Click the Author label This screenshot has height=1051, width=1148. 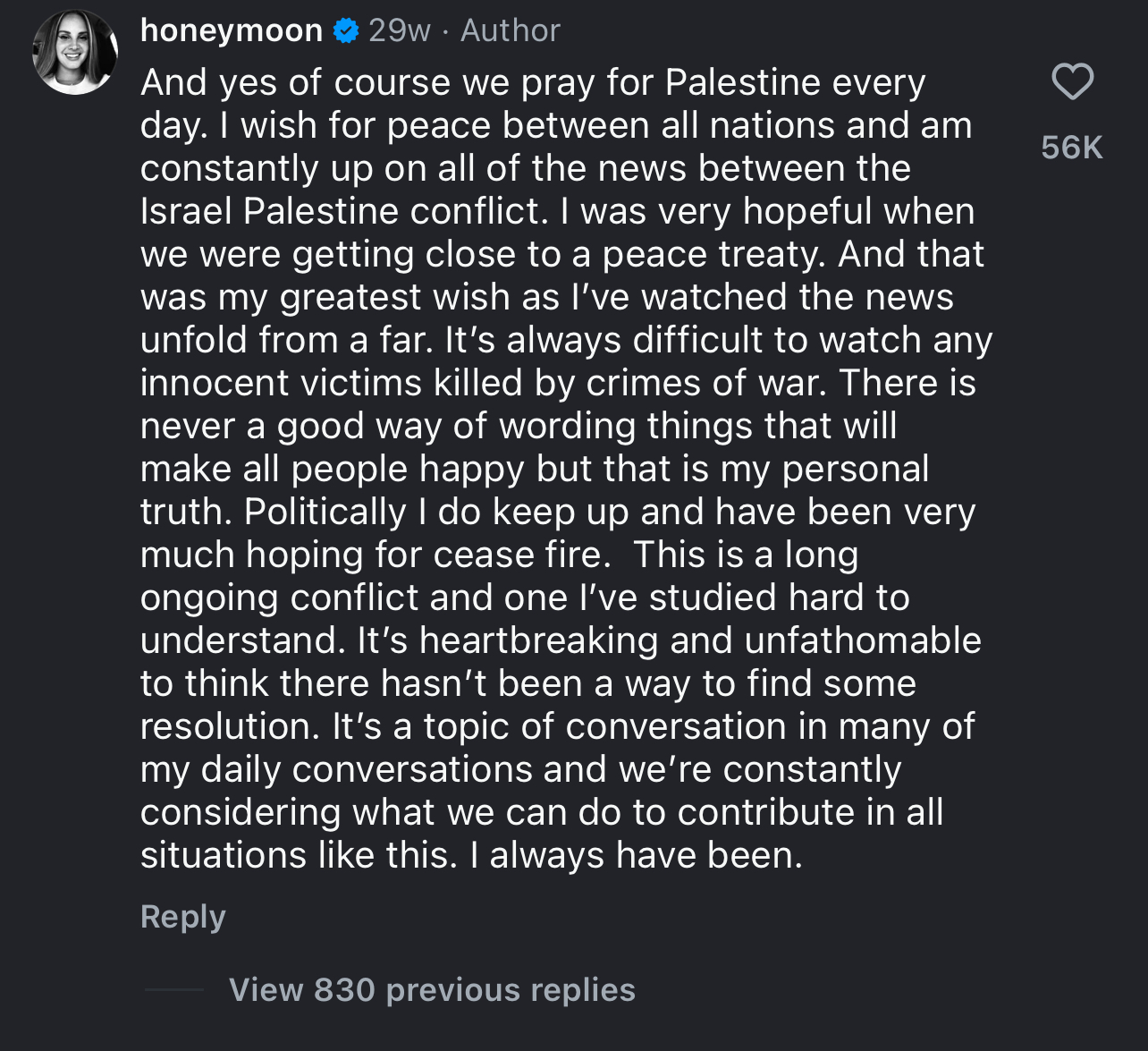[x=511, y=30]
